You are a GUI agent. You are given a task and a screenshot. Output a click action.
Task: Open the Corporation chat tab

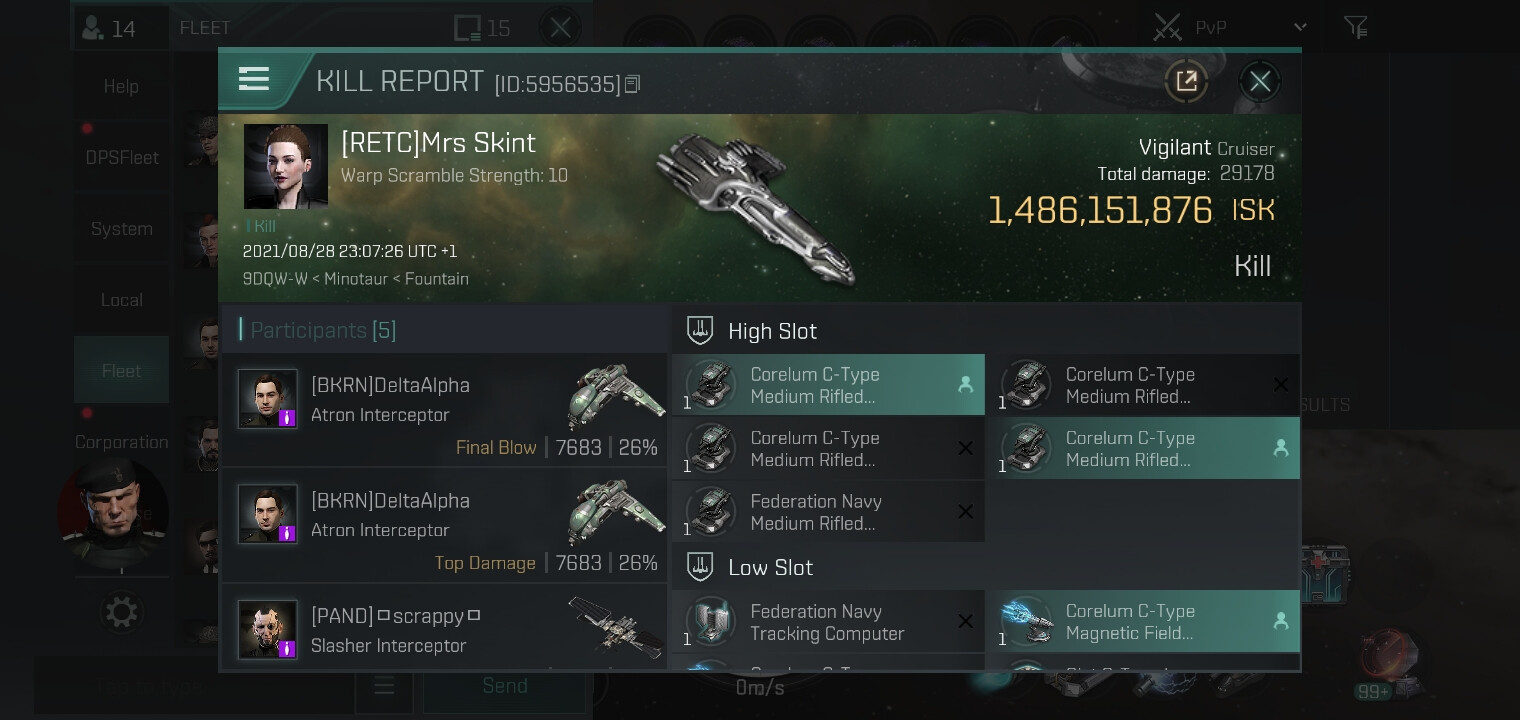click(x=122, y=442)
